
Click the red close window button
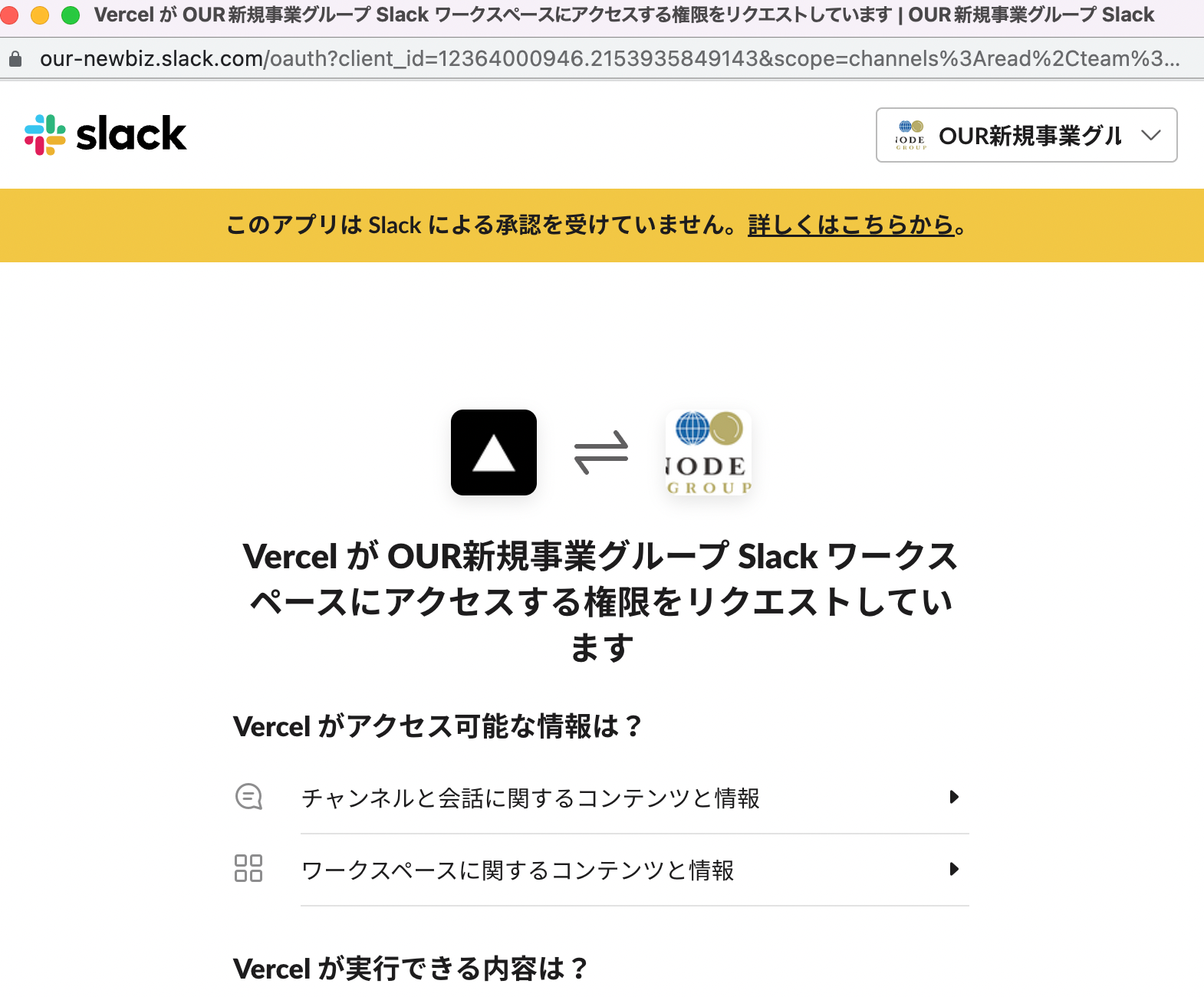pyautogui.click(x=9, y=15)
